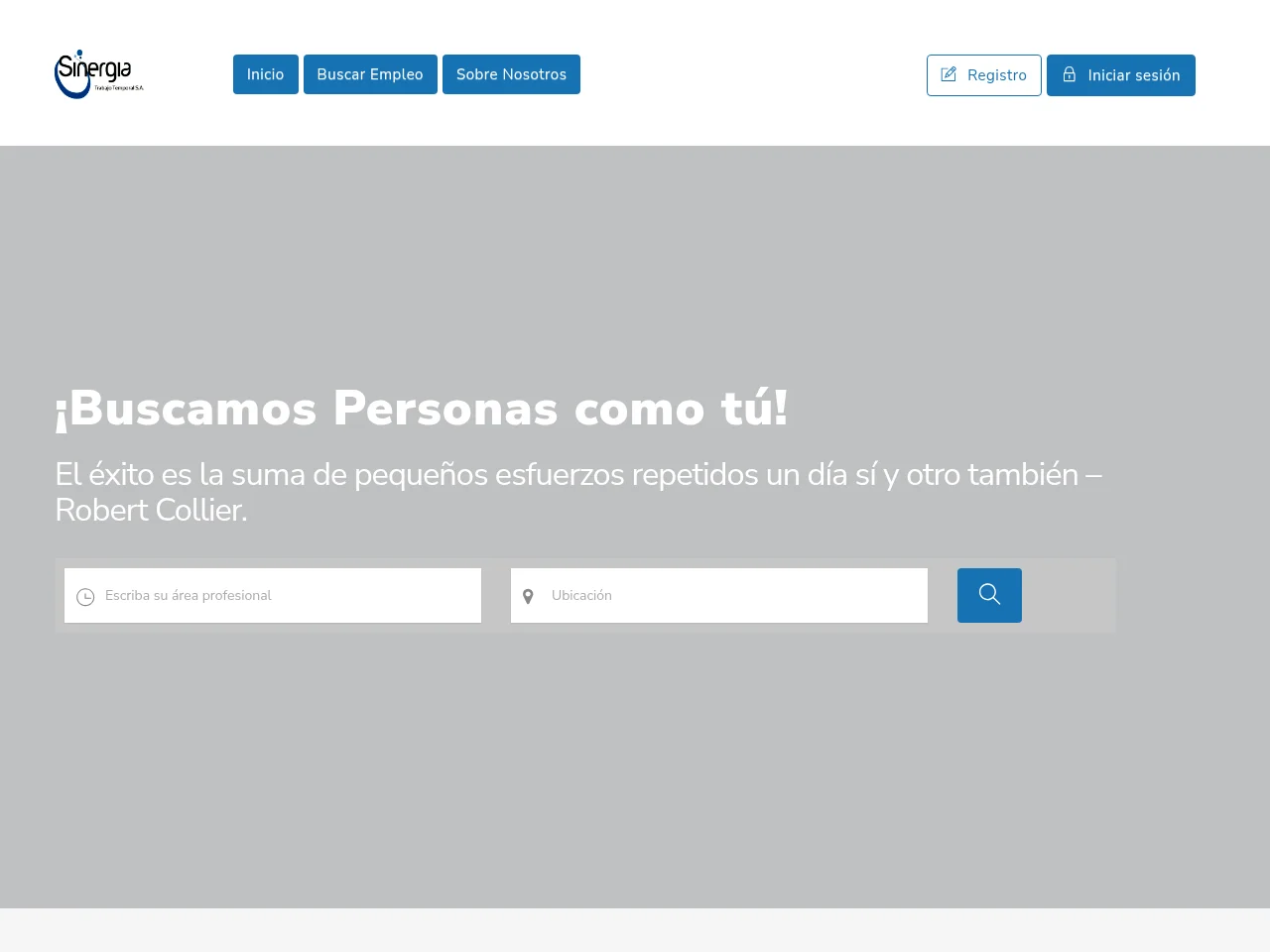Screen dimensions: 1270x952
Task: Click lock icon in Iniciar sesión button
Action: (x=1070, y=74)
